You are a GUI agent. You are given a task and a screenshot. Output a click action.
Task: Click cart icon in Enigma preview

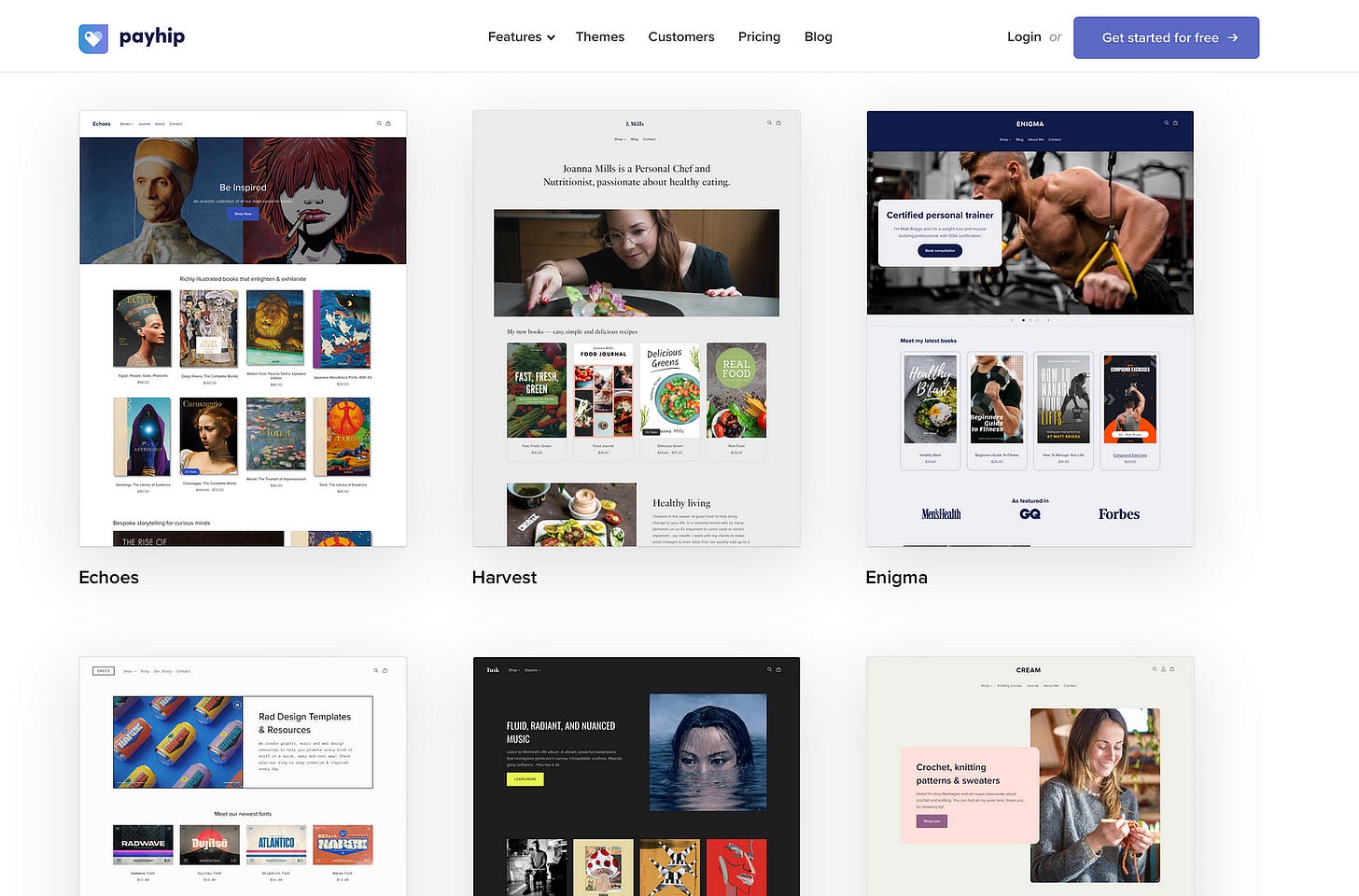[x=1176, y=123]
